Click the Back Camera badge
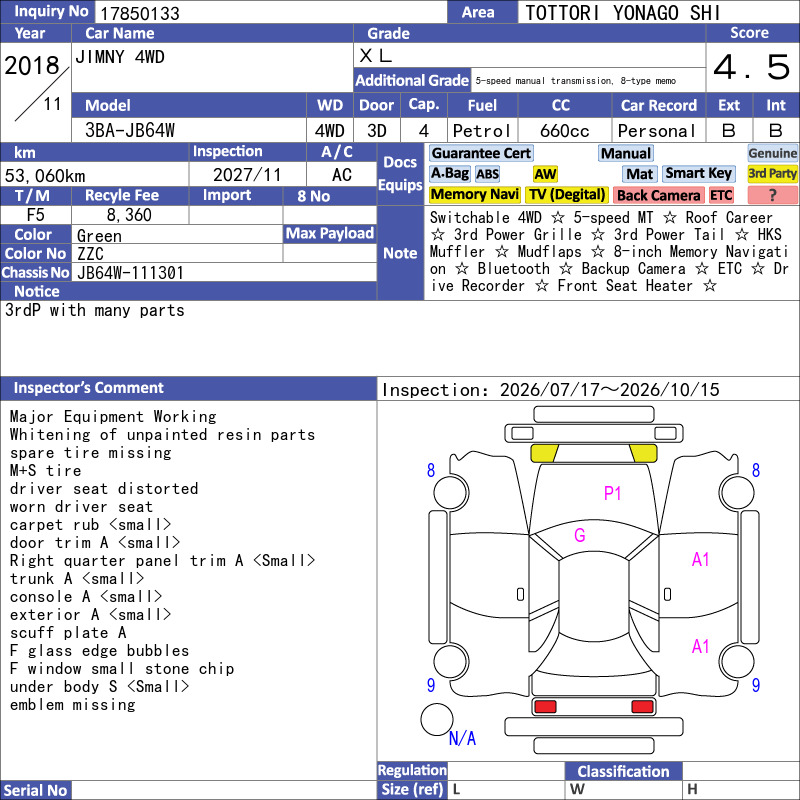The height and width of the screenshot is (800, 800). [658, 195]
